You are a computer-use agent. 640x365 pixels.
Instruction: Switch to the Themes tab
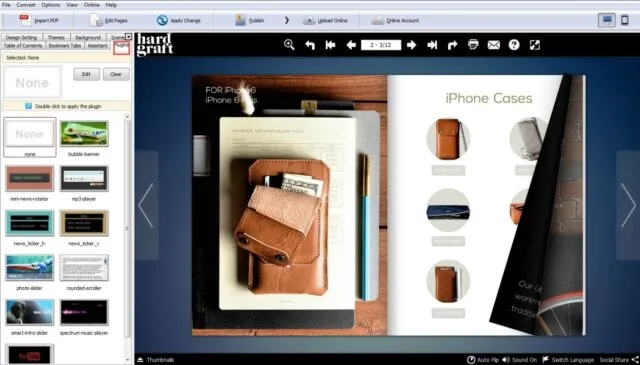click(56, 37)
